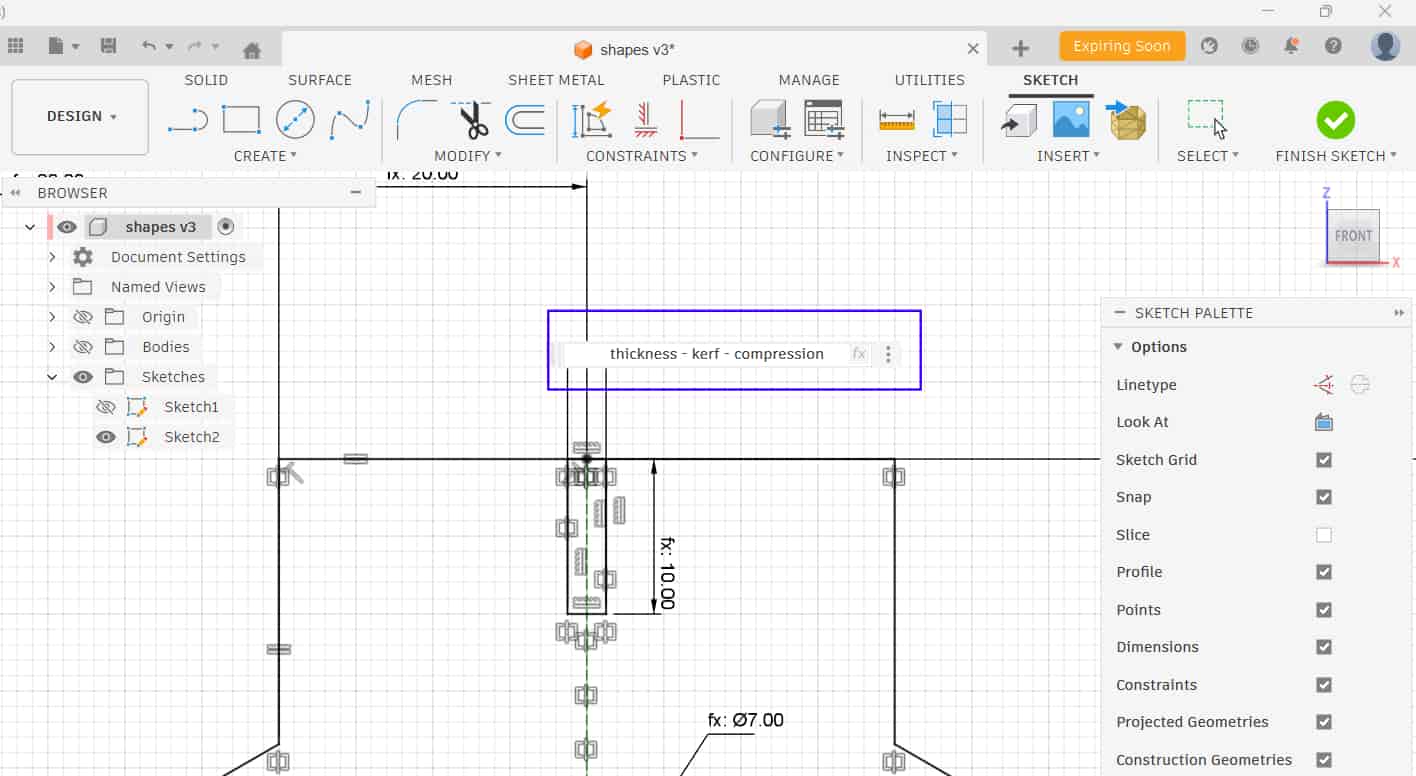Image resolution: width=1416 pixels, height=776 pixels.
Task: Select the 2-Point Rectangle tool
Action: [x=241, y=120]
